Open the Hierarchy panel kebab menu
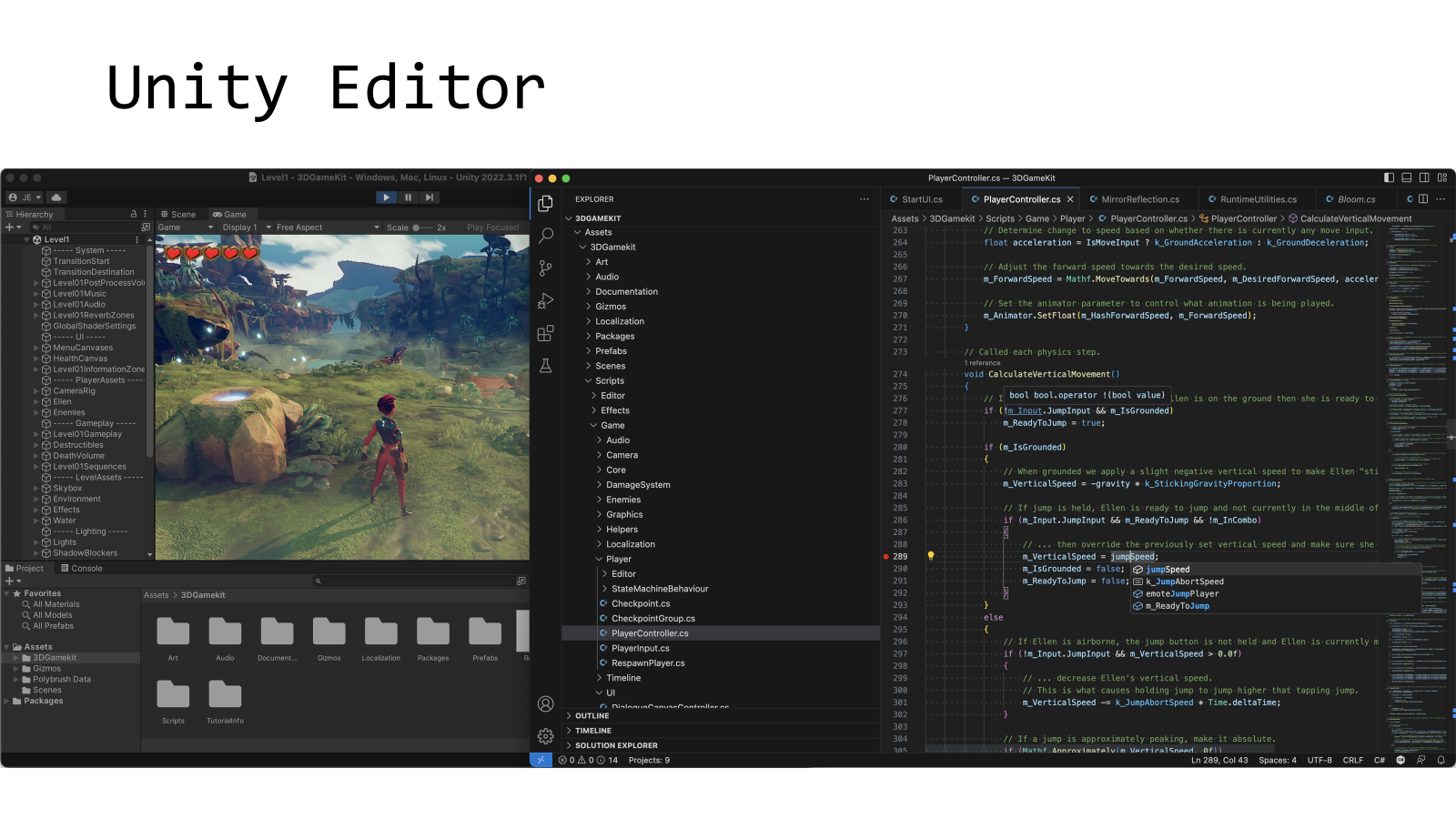This screenshot has width=1456, height=819. 145,215
